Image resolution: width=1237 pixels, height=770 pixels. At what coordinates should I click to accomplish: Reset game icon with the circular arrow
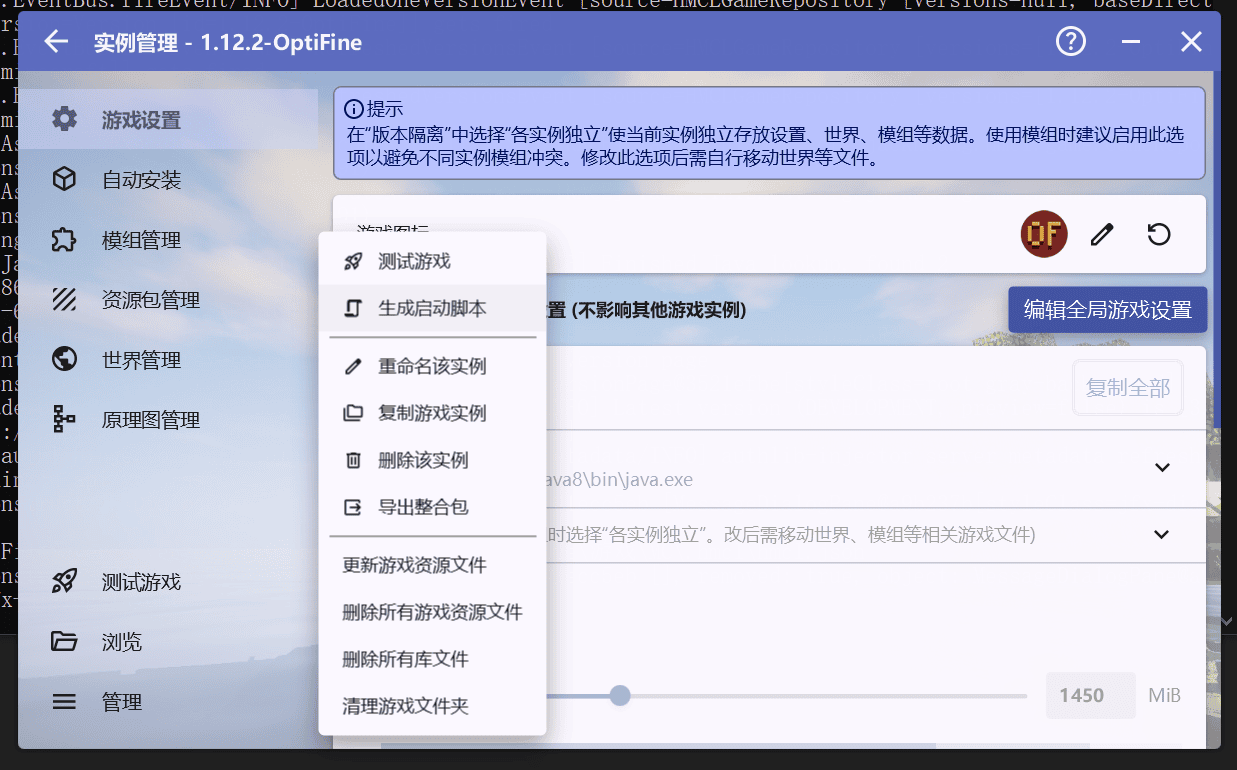click(x=1158, y=235)
